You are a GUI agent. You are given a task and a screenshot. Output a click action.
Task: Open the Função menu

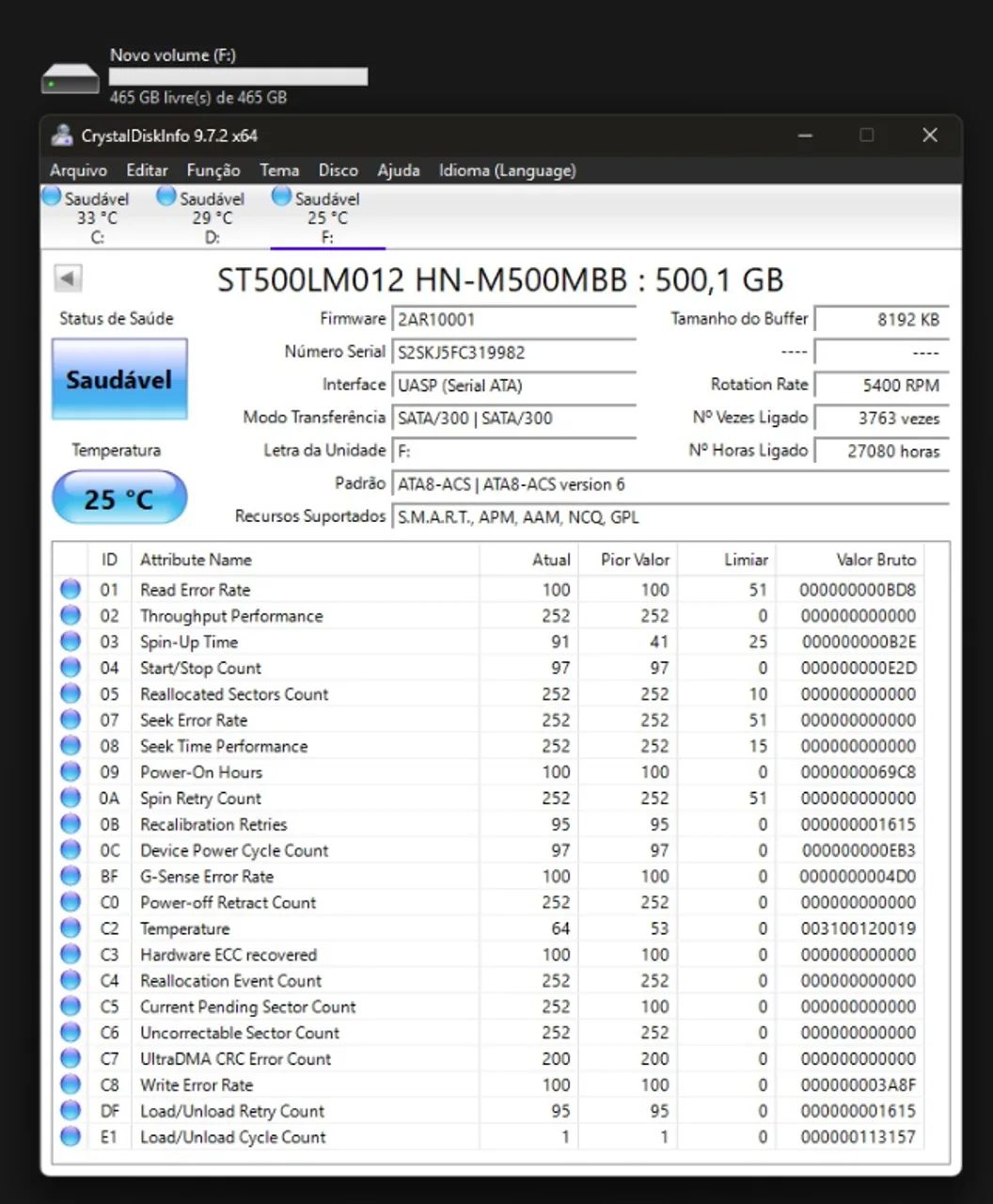click(213, 170)
